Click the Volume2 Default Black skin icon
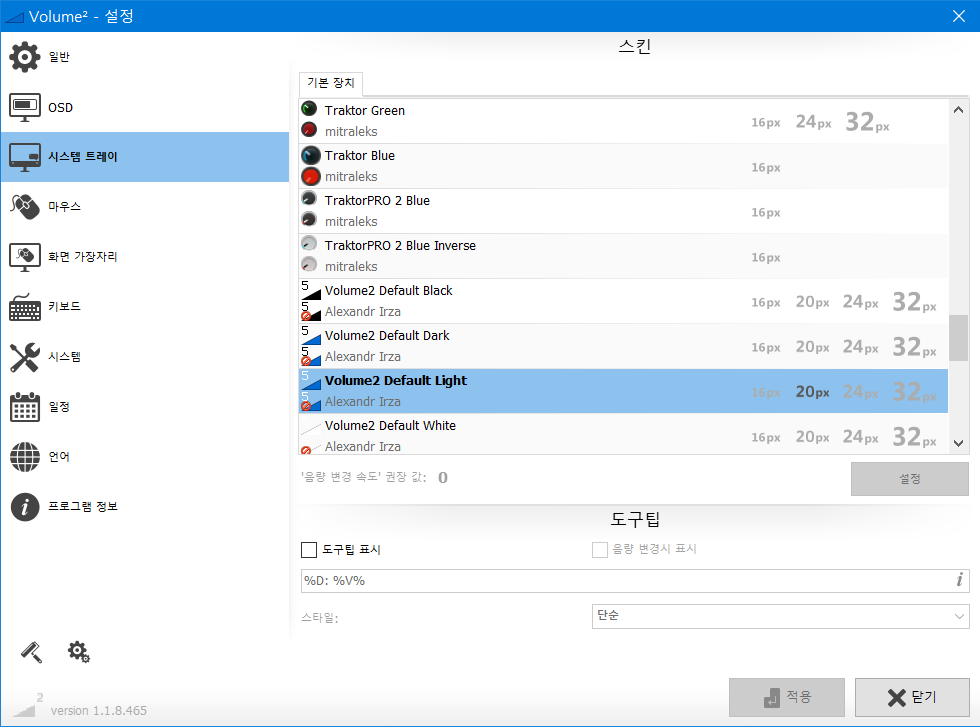Viewport: 980px width, 727px height. pyautogui.click(x=311, y=301)
